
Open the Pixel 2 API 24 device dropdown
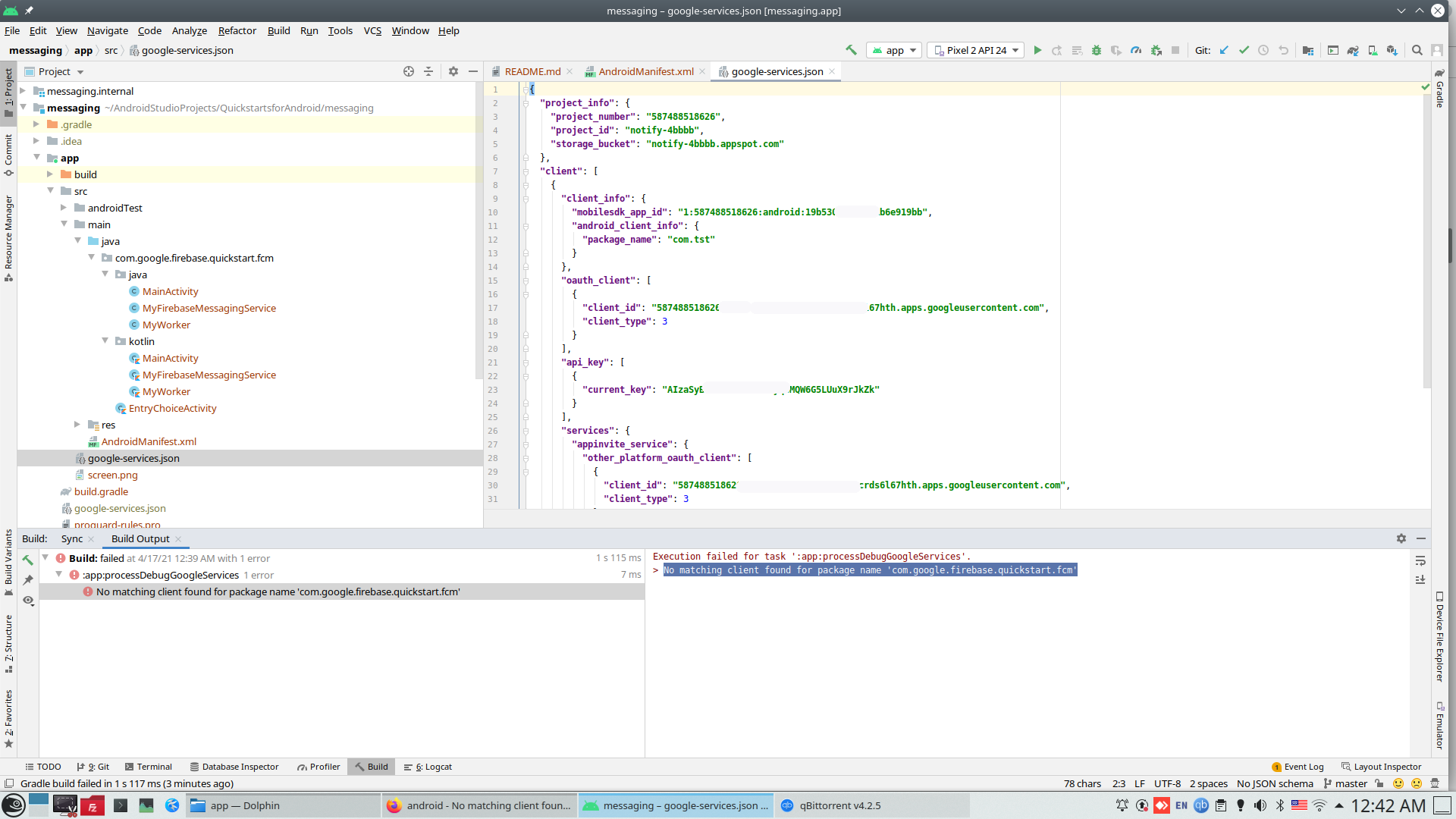976,50
